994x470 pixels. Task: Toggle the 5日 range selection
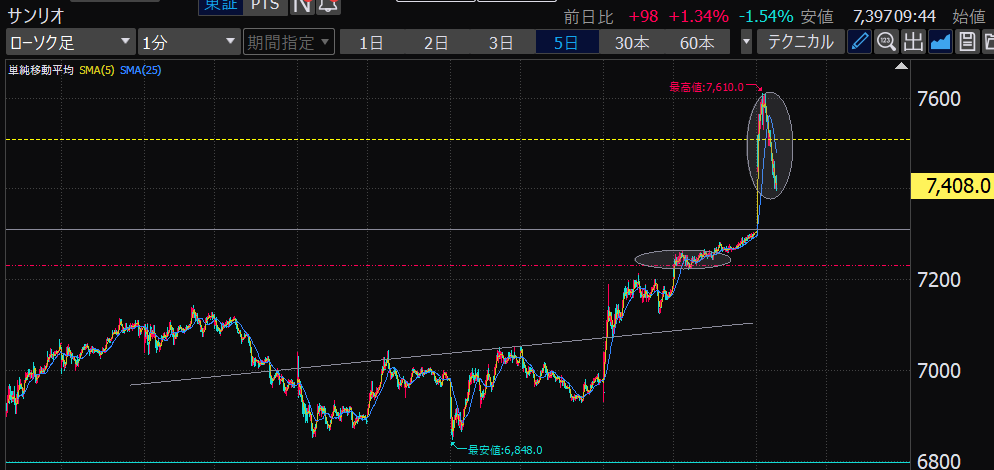(567, 42)
